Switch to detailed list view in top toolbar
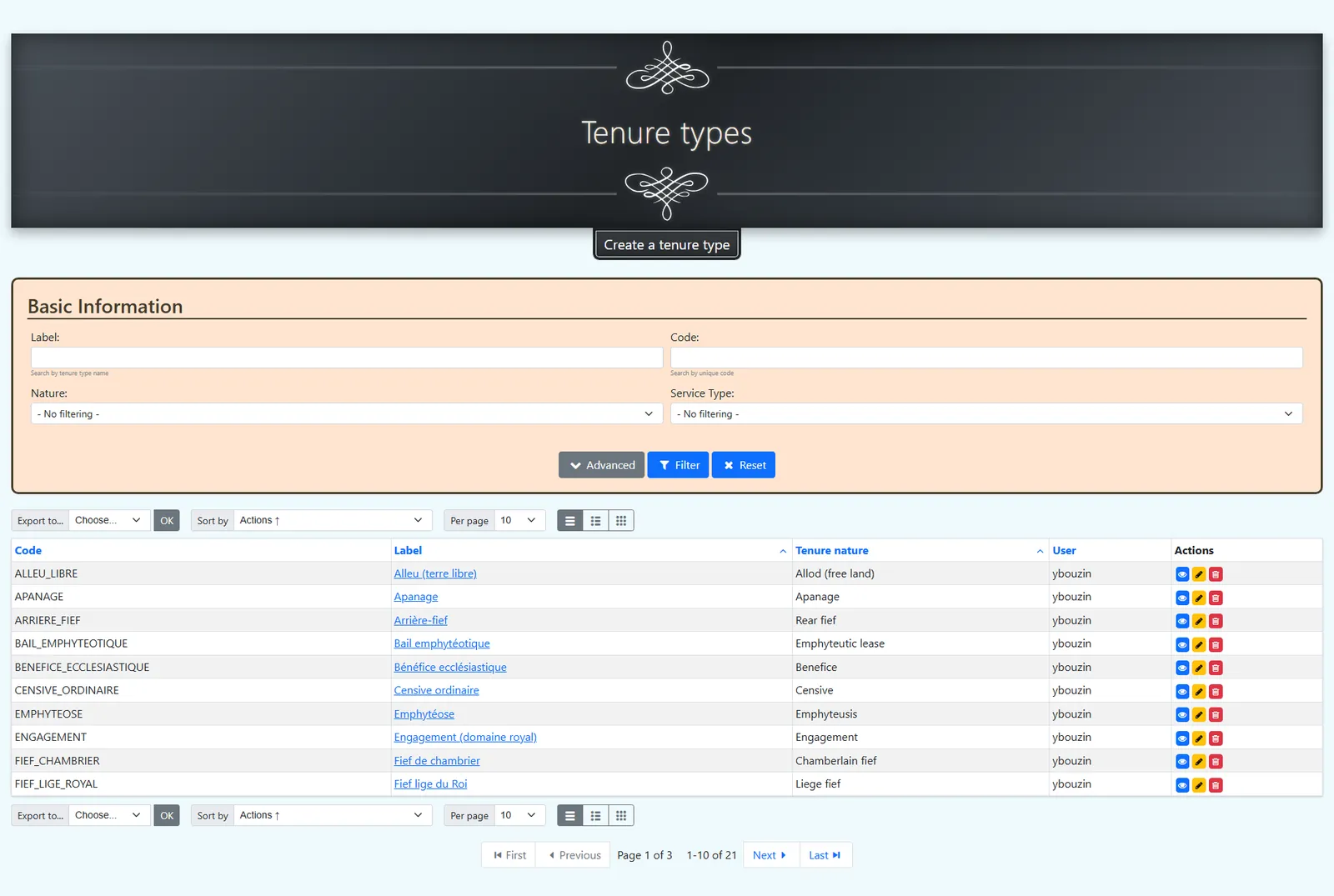This screenshot has height=896, width=1334. click(x=595, y=521)
